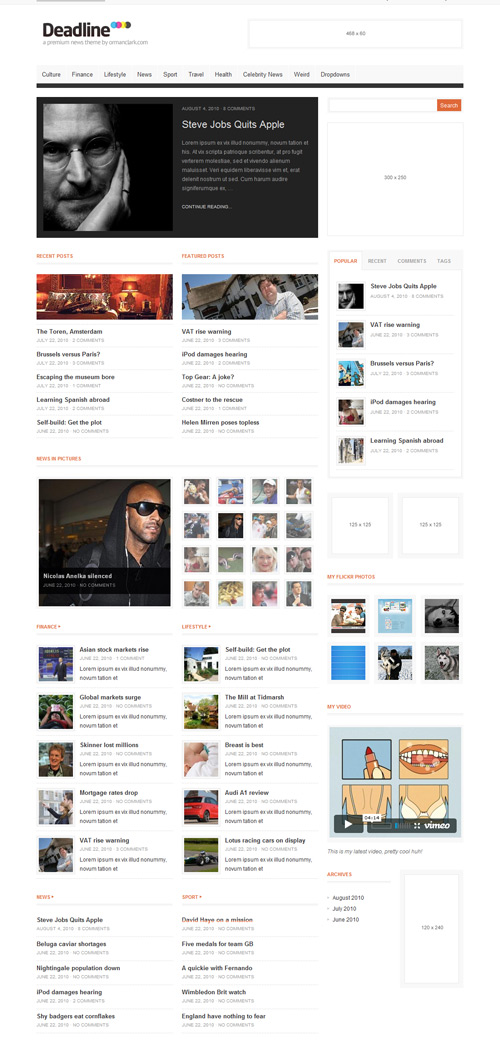500x1044 pixels.
Task: Open Escaping the museum bore post
Action: coord(75,377)
